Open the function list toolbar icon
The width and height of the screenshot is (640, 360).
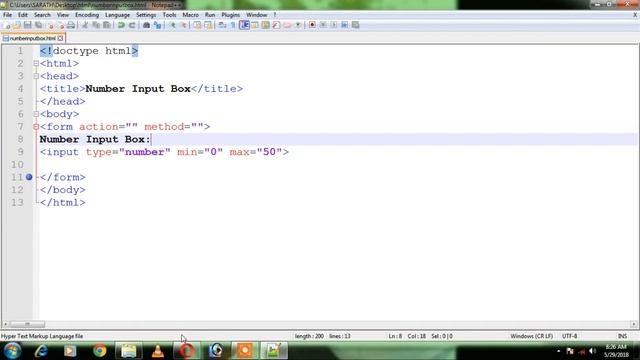[276, 25]
